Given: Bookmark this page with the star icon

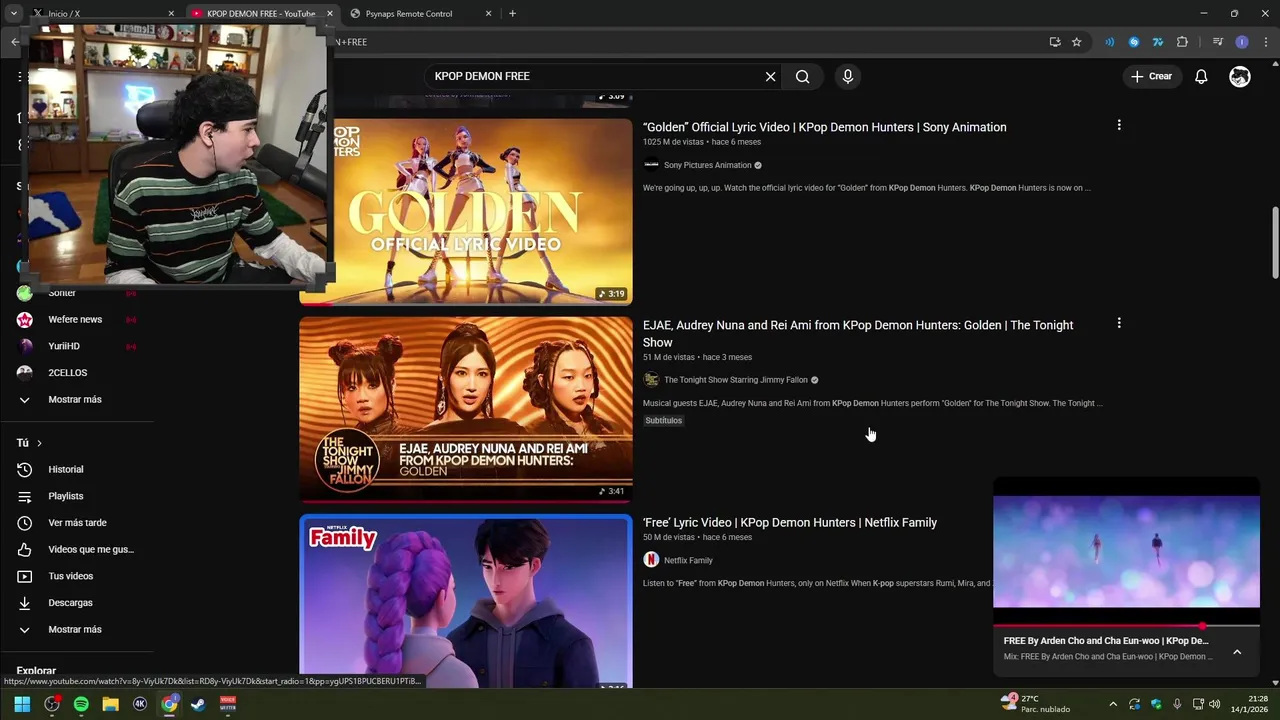Looking at the screenshot, I should pos(1076,42).
